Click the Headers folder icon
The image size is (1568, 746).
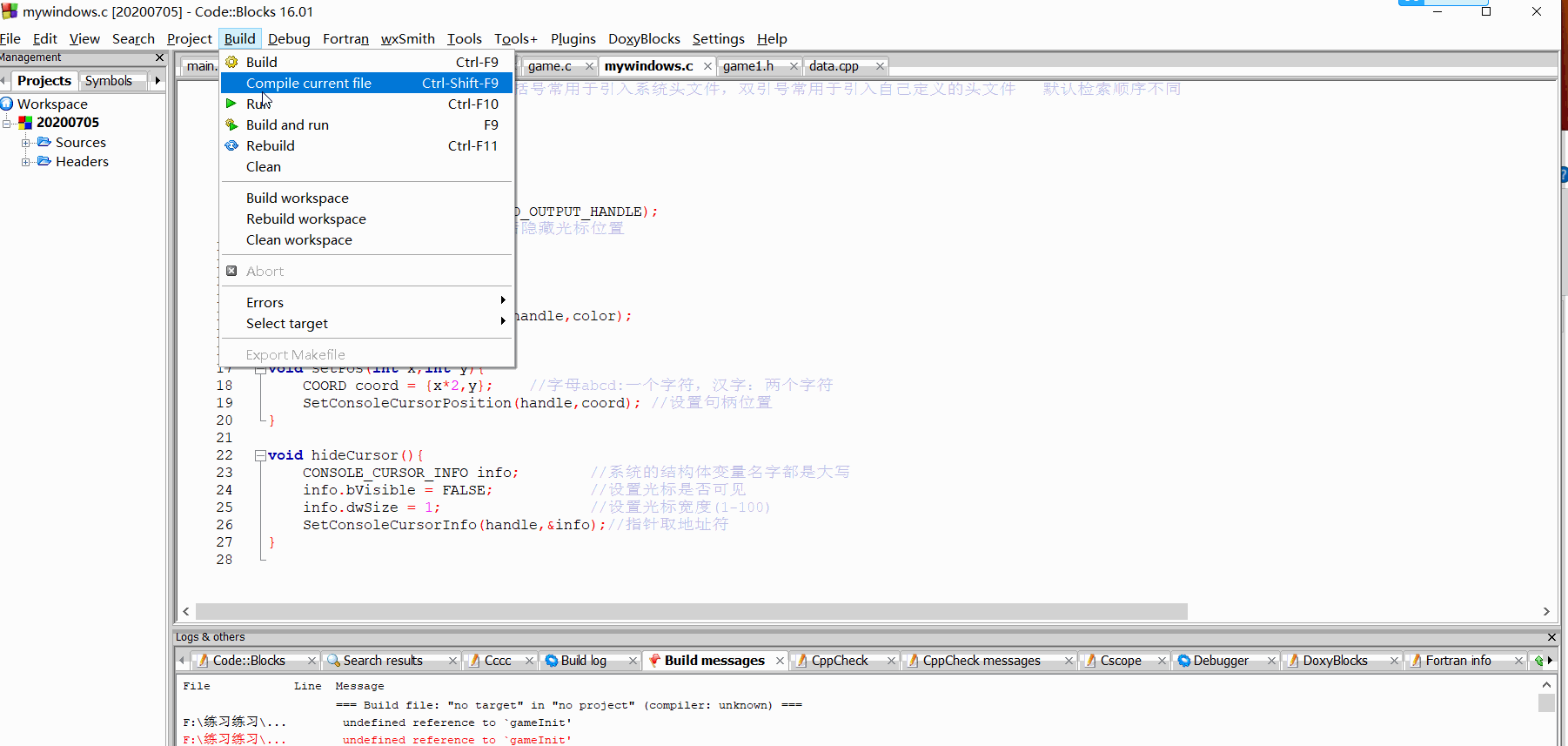(x=44, y=161)
